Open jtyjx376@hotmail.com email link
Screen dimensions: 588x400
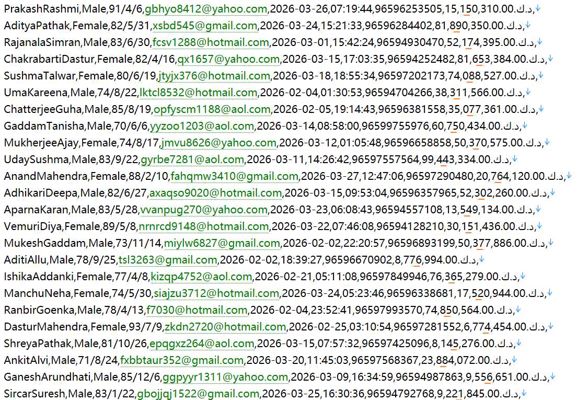tap(214, 76)
